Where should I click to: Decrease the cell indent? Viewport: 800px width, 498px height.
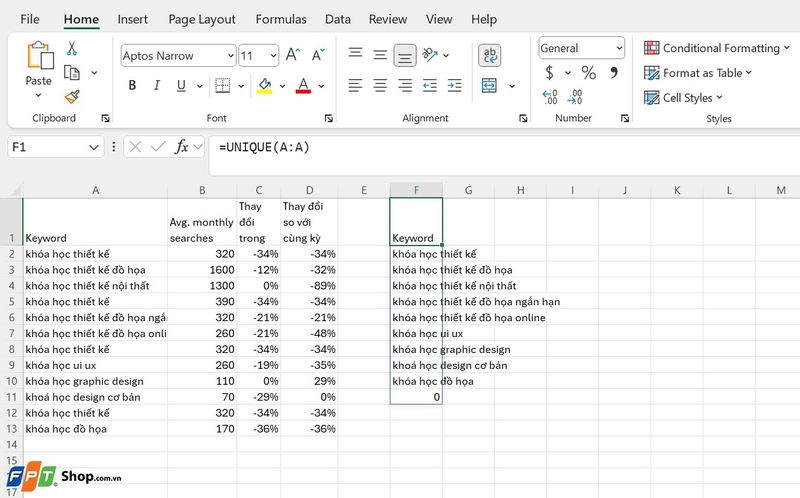pos(430,86)
